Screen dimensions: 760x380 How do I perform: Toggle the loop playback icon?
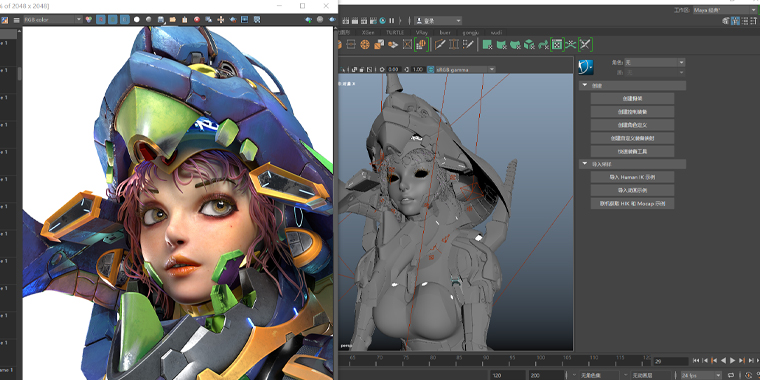tap(731, 375)
